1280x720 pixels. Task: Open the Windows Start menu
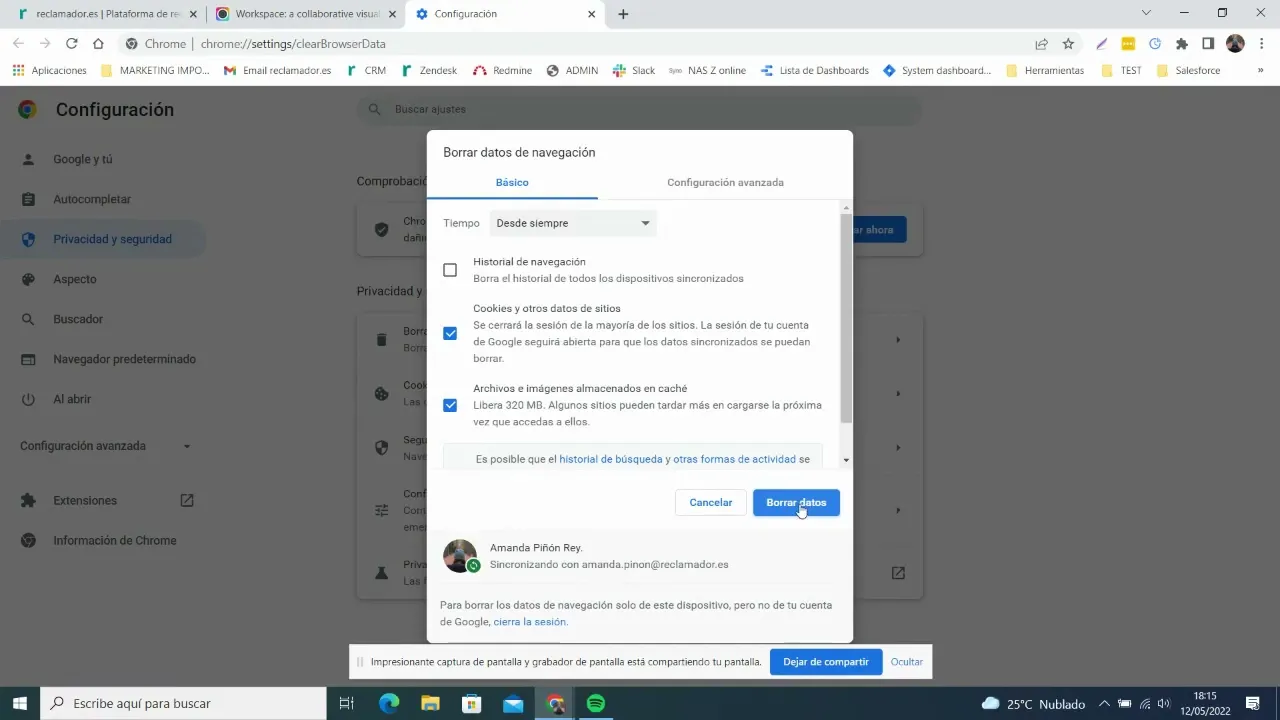(20, 703)
